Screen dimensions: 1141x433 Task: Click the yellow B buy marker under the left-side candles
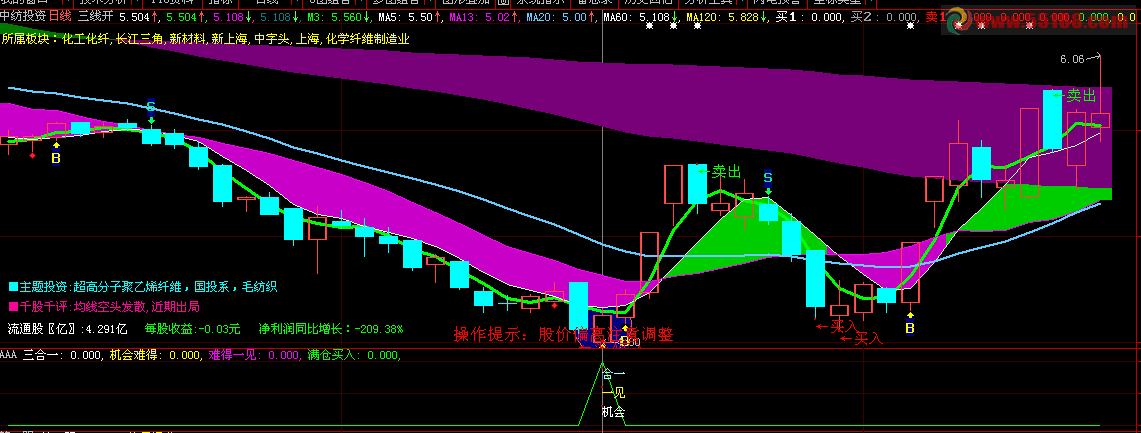56,157
